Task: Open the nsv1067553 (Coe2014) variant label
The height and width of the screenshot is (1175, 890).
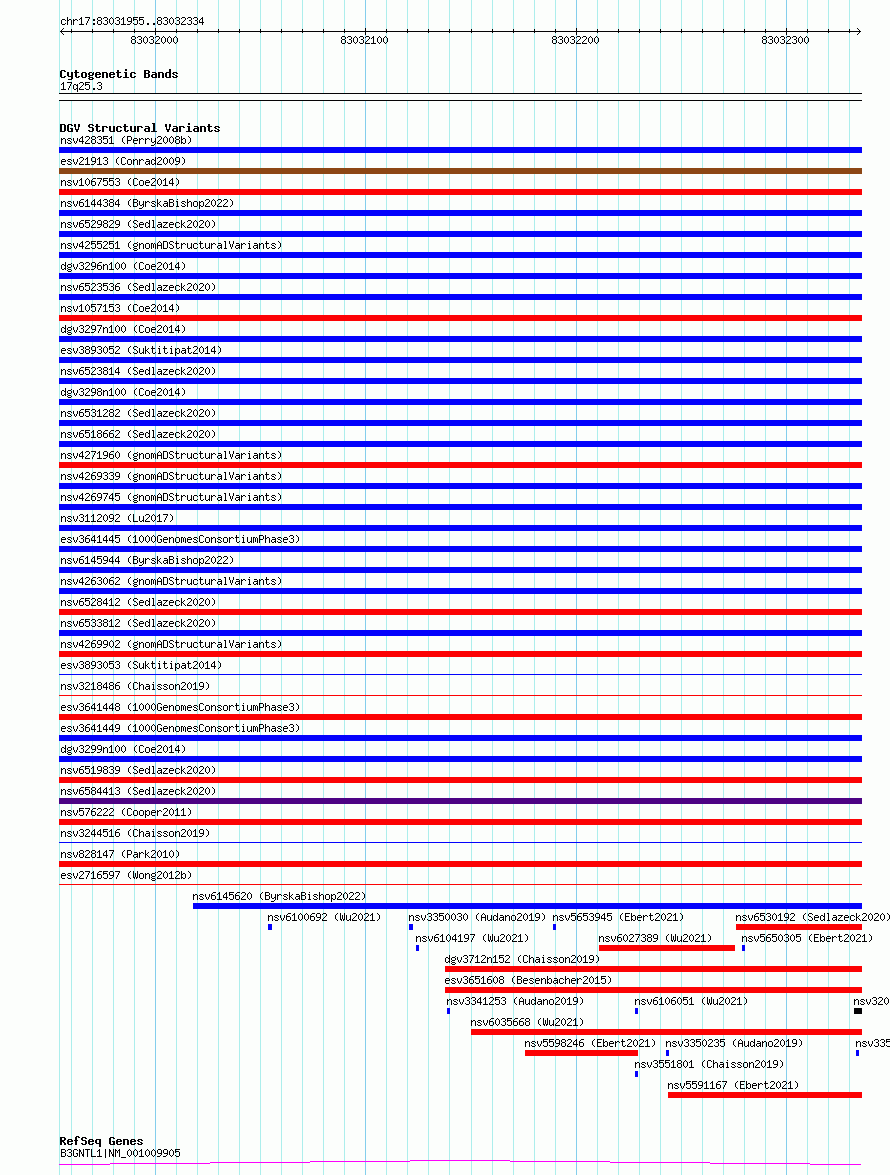Action: [x=120, y=182]
